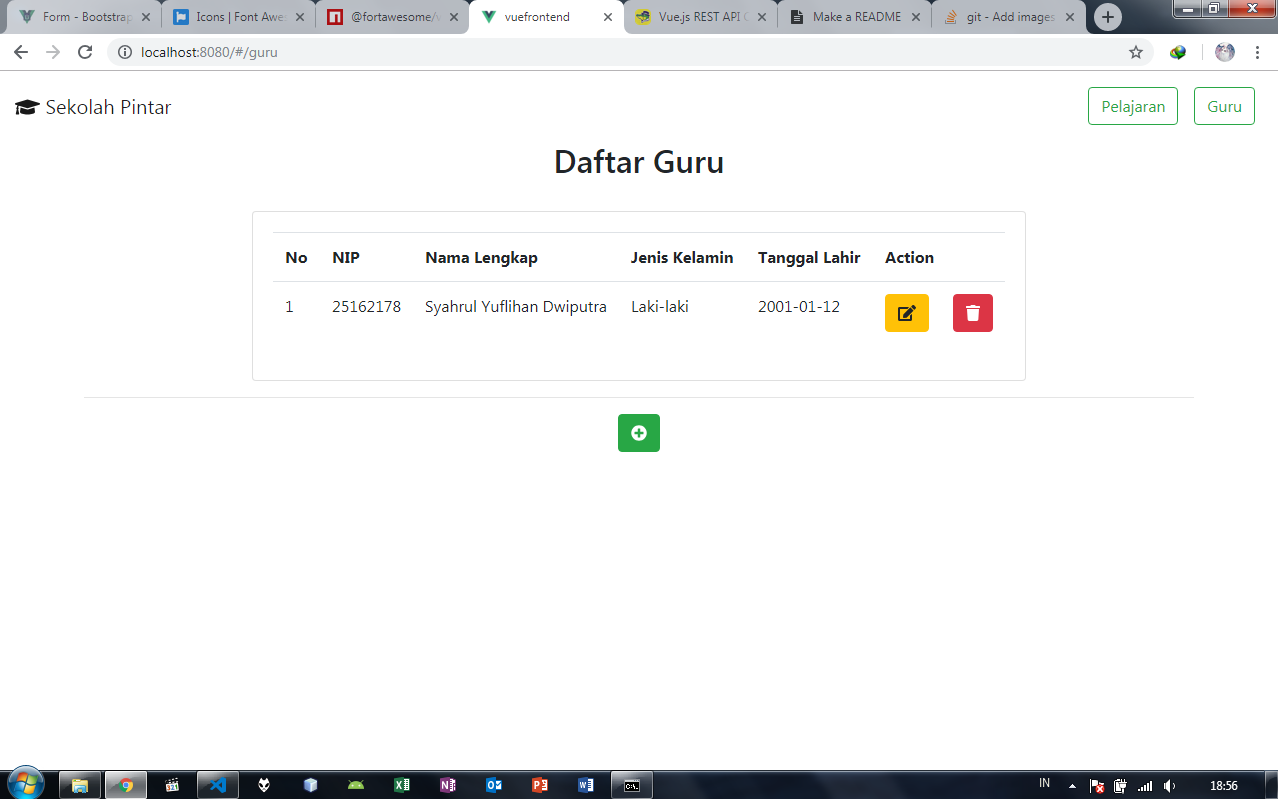Open the Pelajaran page
Viewport: 1278px width, 799px height.
point(1132,105)
